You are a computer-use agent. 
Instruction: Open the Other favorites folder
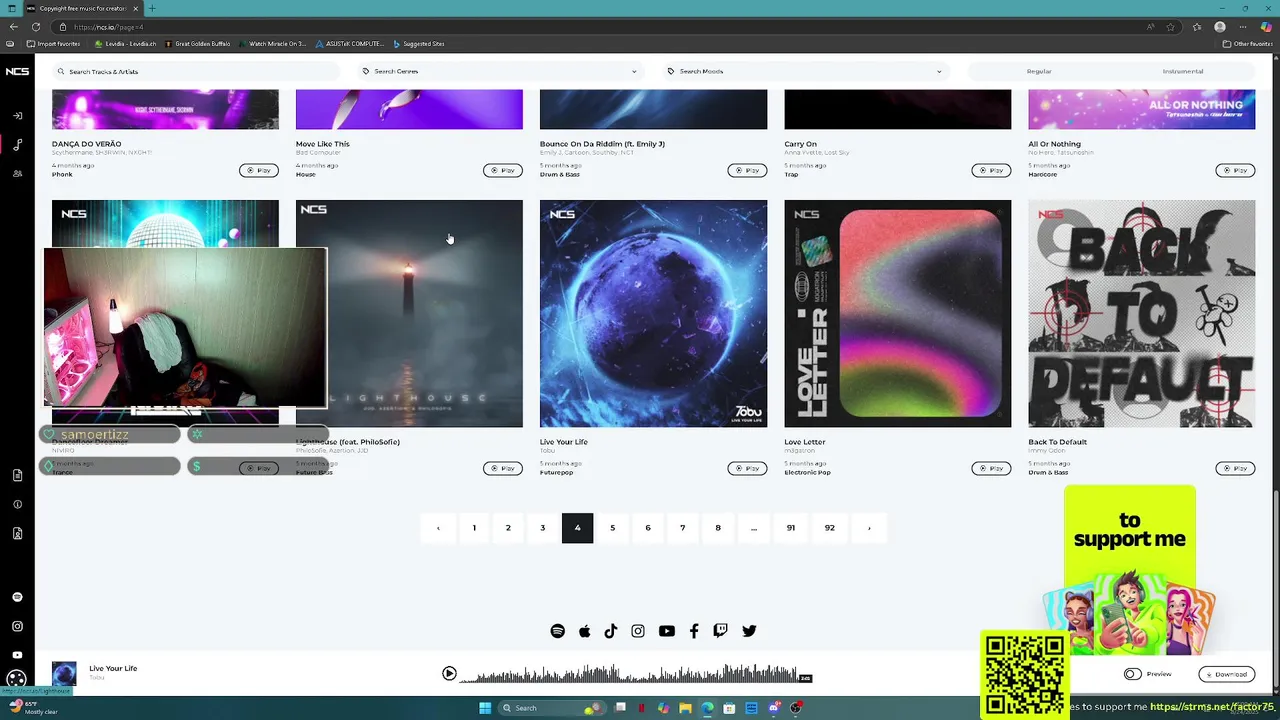coord(1247,44)
